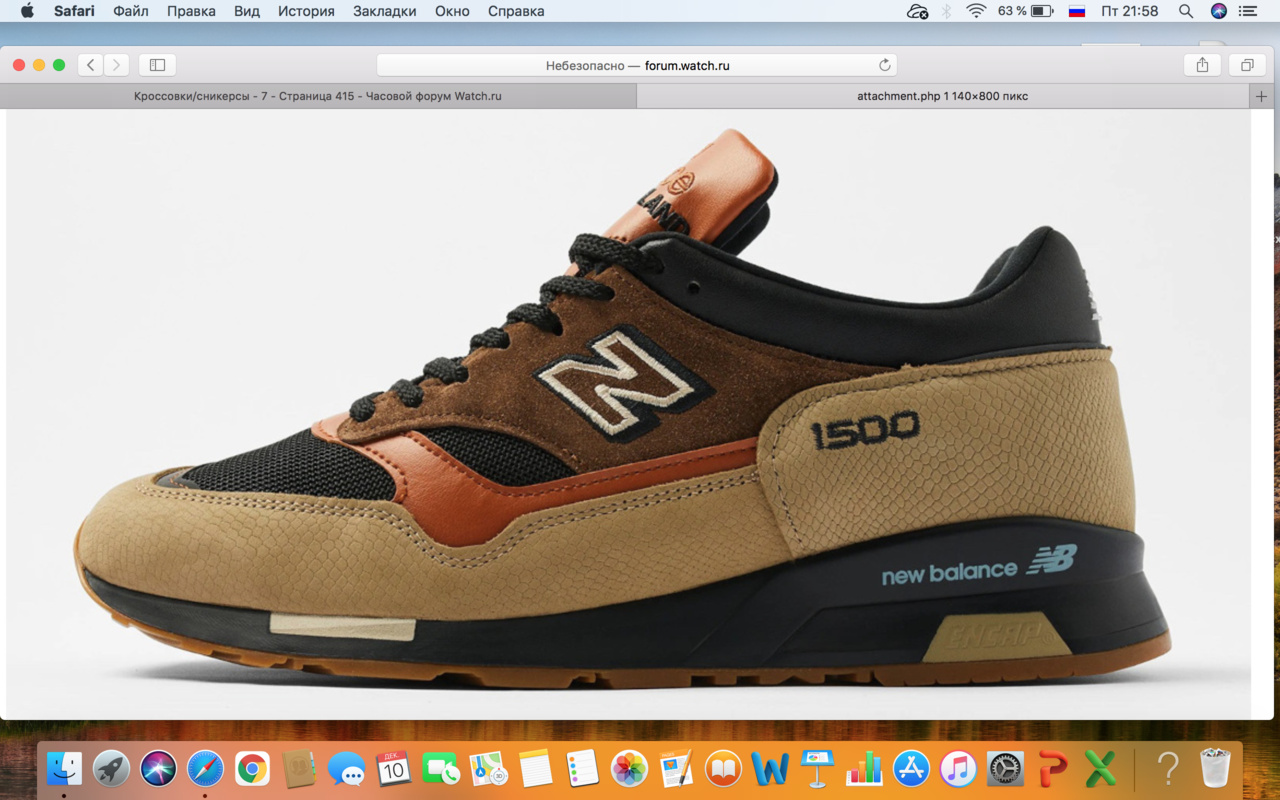Launch Siri from the Dock
1280x800 pixels.
pos(158,768)
